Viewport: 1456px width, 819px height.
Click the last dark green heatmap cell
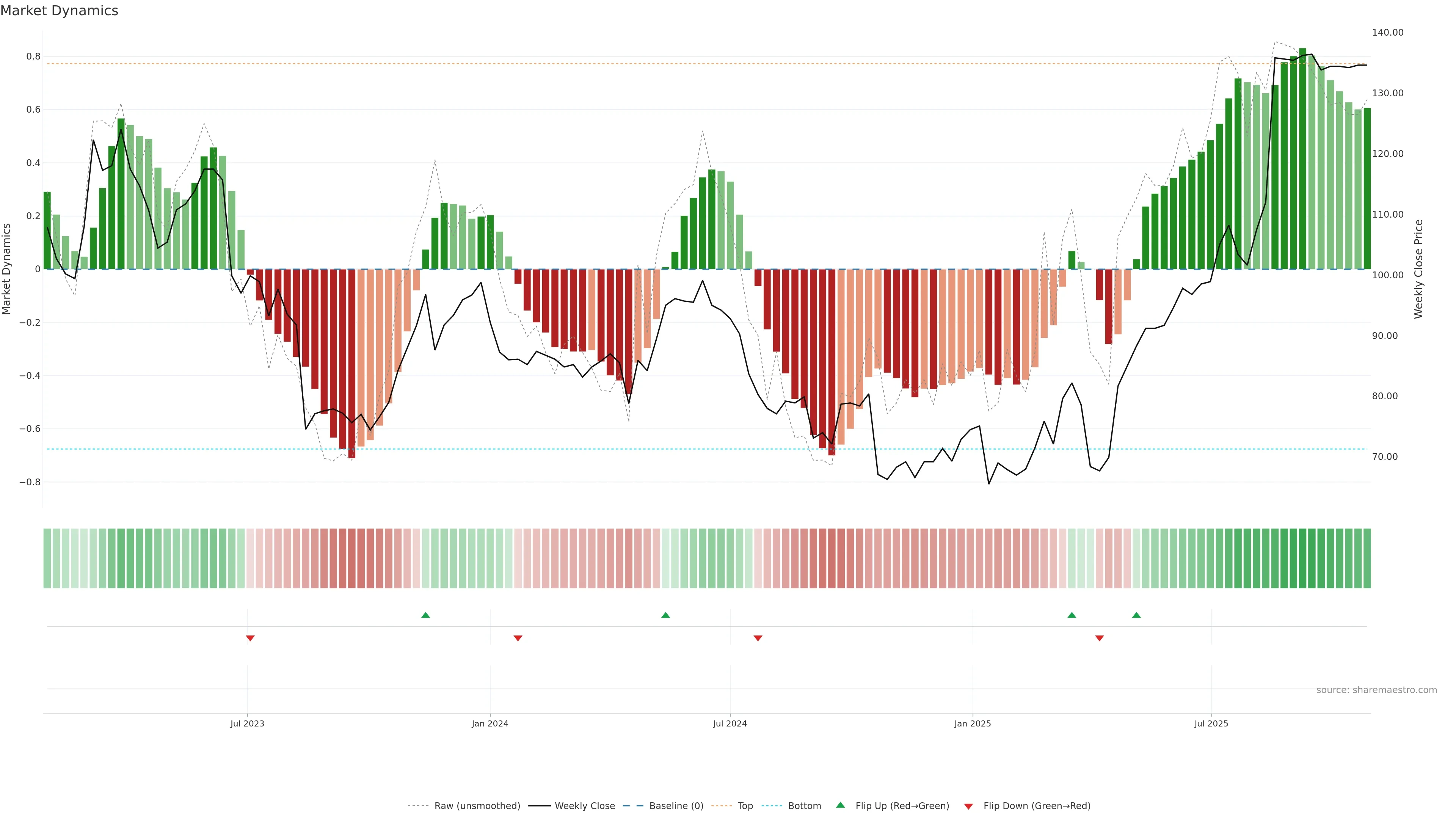coord(1367,558)
